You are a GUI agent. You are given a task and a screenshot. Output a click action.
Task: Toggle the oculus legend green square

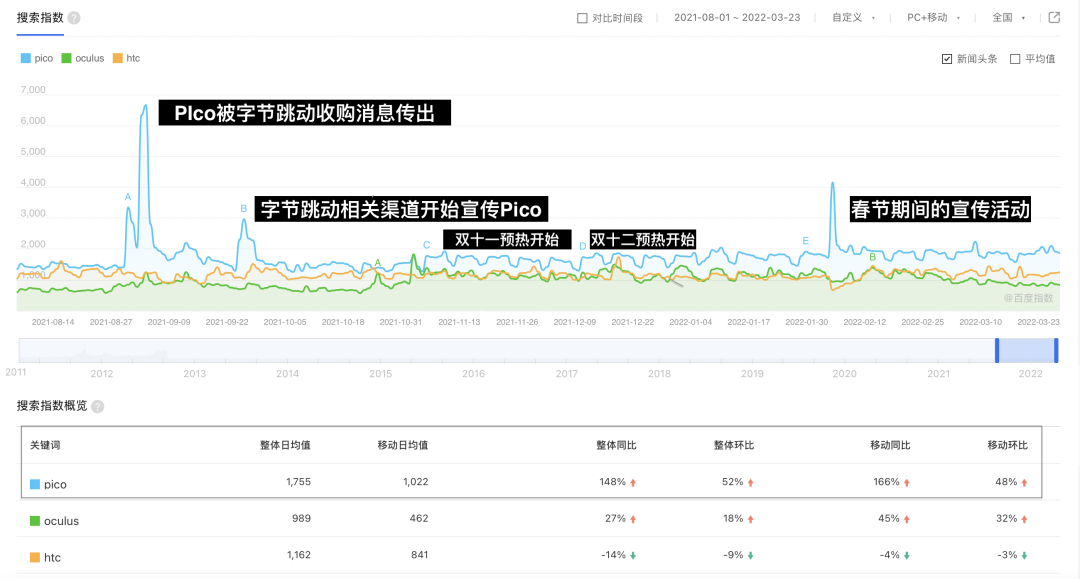(x=66, y=59)
